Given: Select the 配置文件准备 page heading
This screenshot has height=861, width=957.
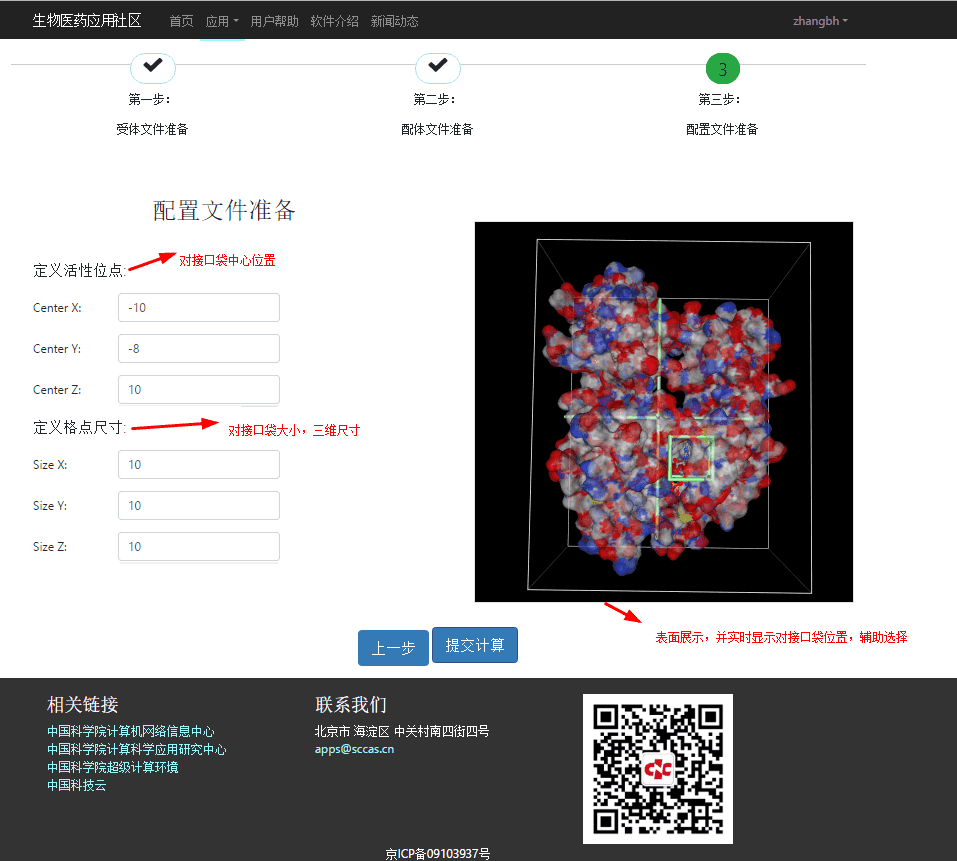Looking at the screenshot, I should click(x=224, y=211).
